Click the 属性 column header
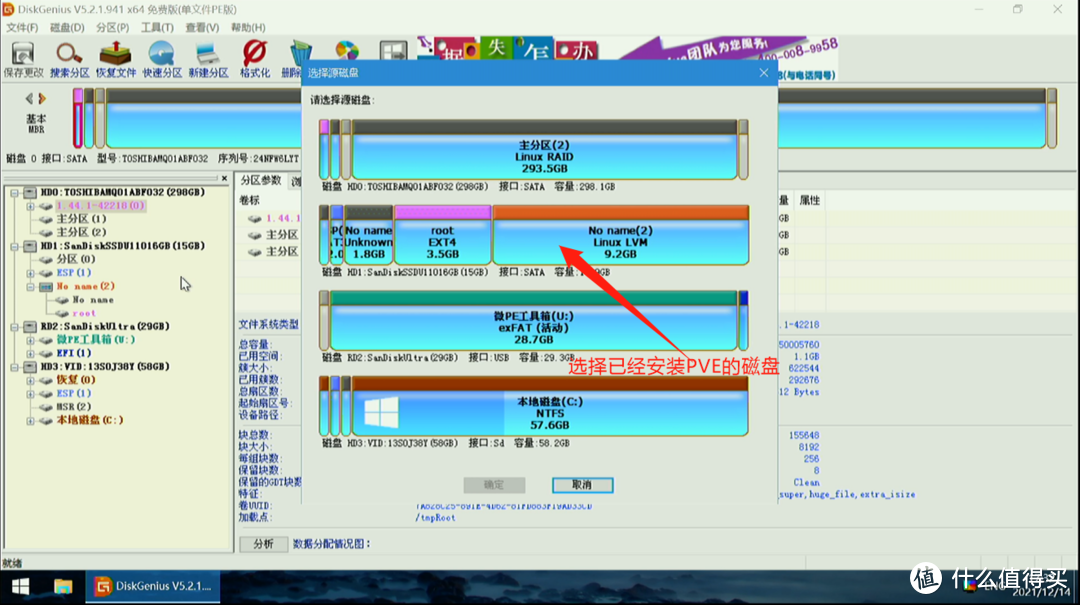The width and height of the screenshot is (1080, 605). tap(809, 201)
